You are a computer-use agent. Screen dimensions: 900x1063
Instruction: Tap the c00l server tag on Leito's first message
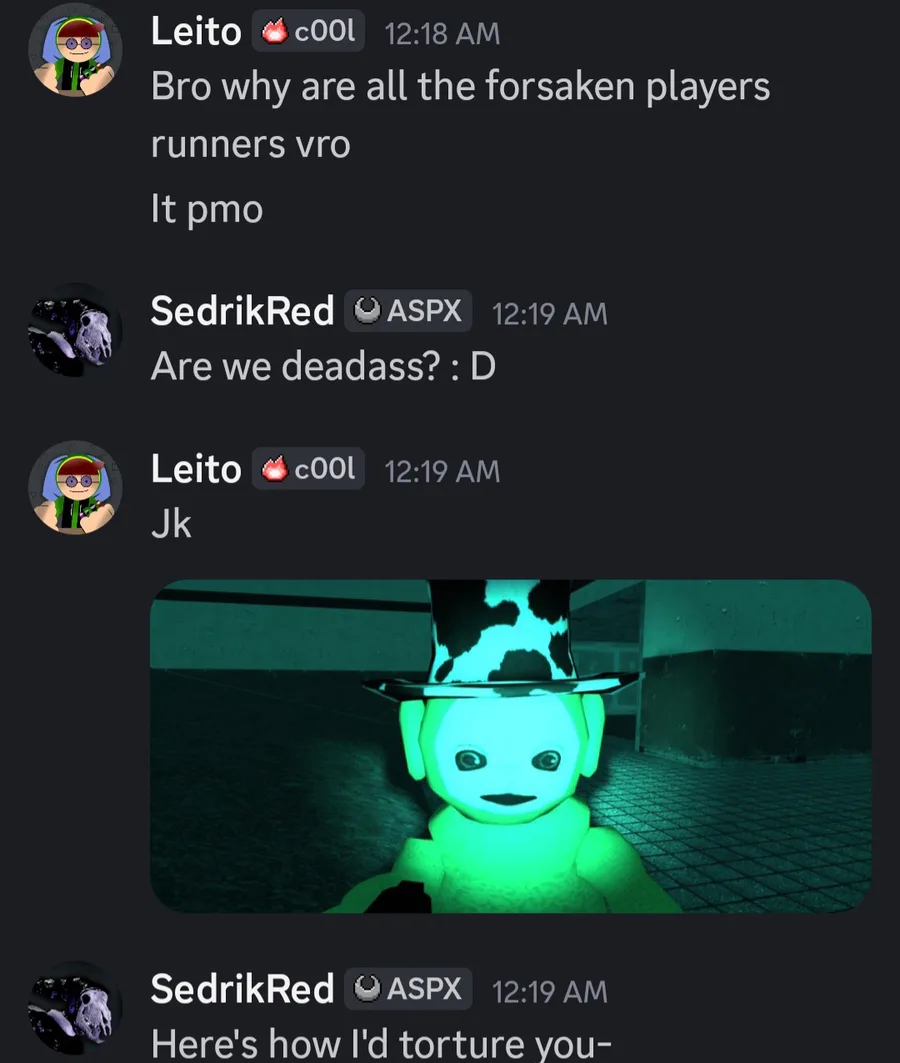click(x=308, y=31)
